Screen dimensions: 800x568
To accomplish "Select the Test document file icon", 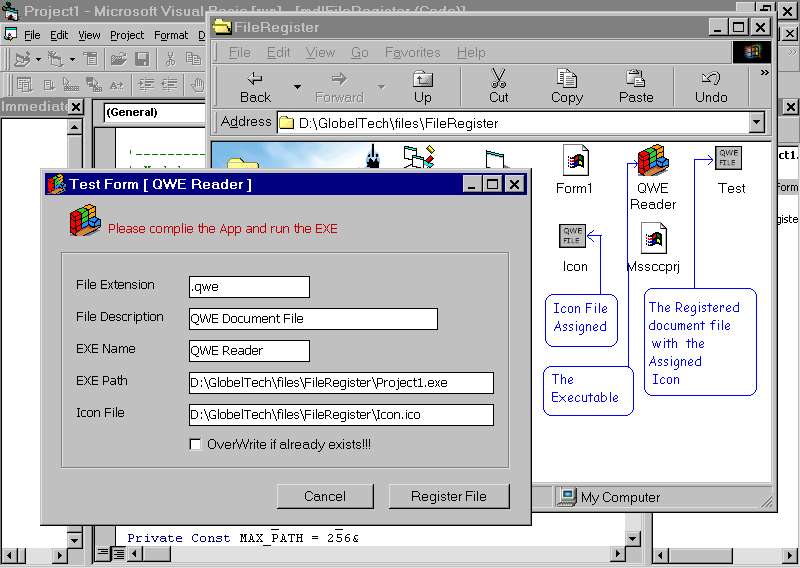I will click(x=729, y=159).
